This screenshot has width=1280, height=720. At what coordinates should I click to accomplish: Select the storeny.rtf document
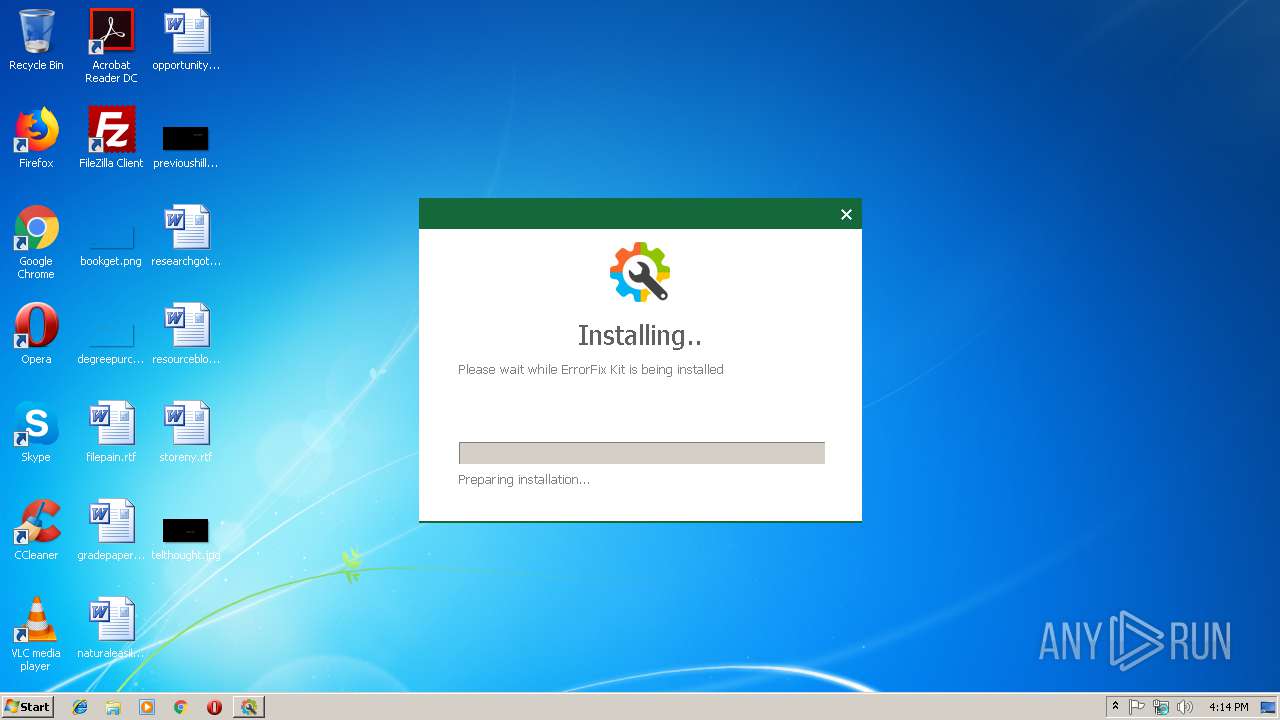click(x=186, y=432)
